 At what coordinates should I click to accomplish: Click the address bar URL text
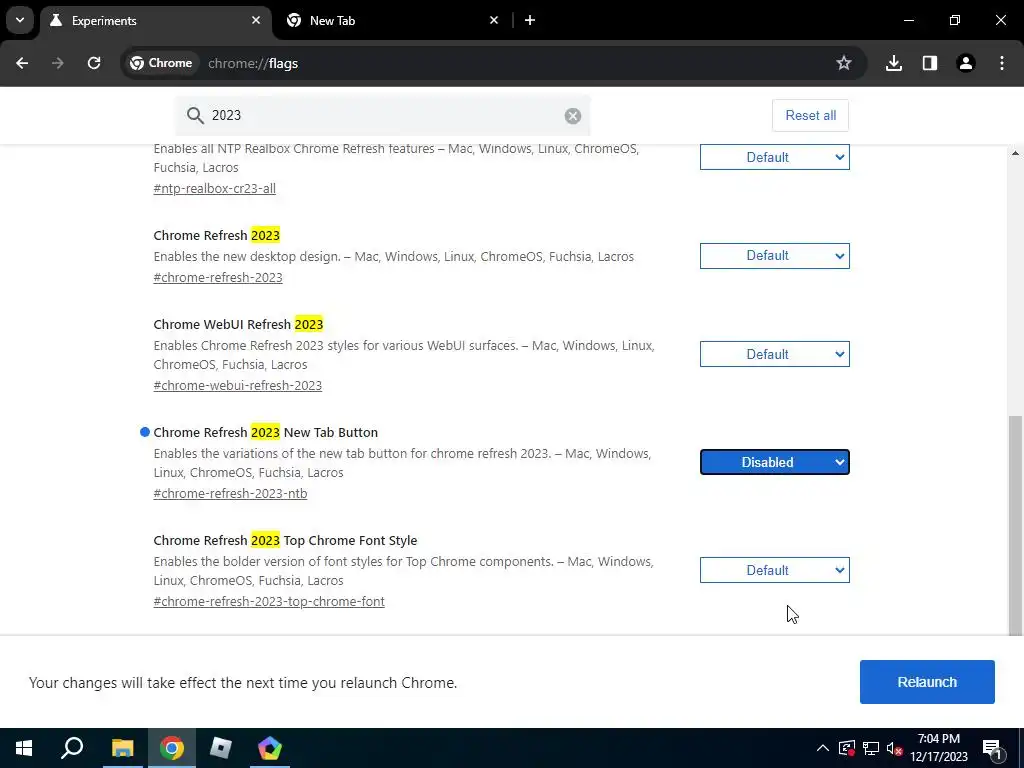[253, 63]
